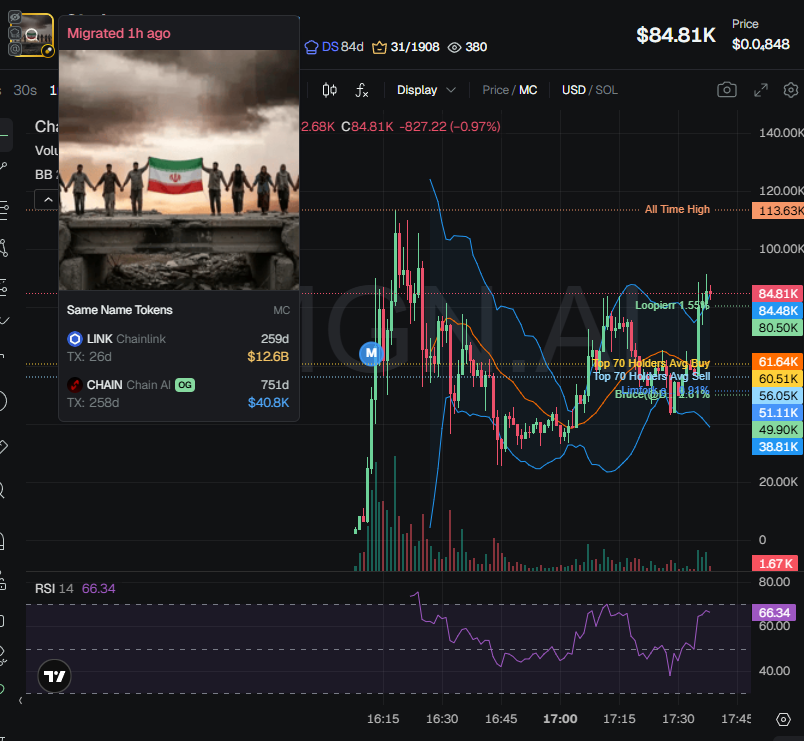Click the All Time High line label

tap(677, 209)
